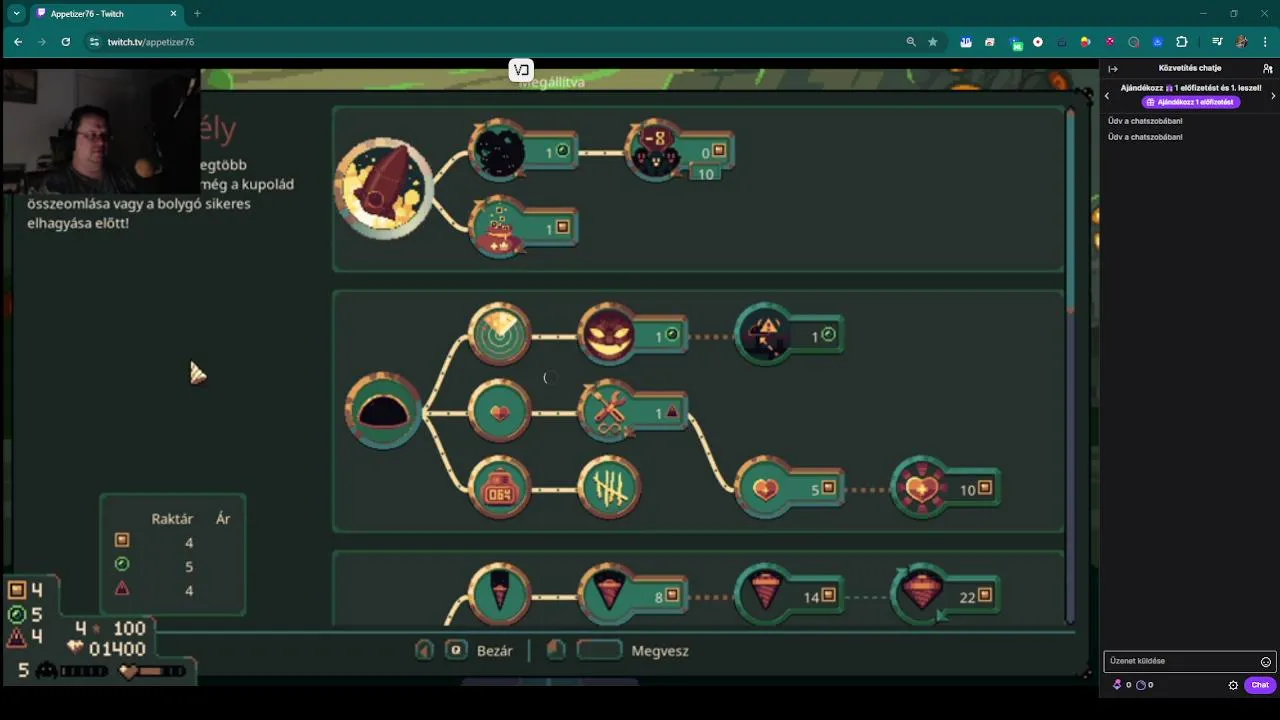The width and height of the screenshot is (1280, 720).
Task: Select the tally marks upgrade node
Action: (609, 488)
